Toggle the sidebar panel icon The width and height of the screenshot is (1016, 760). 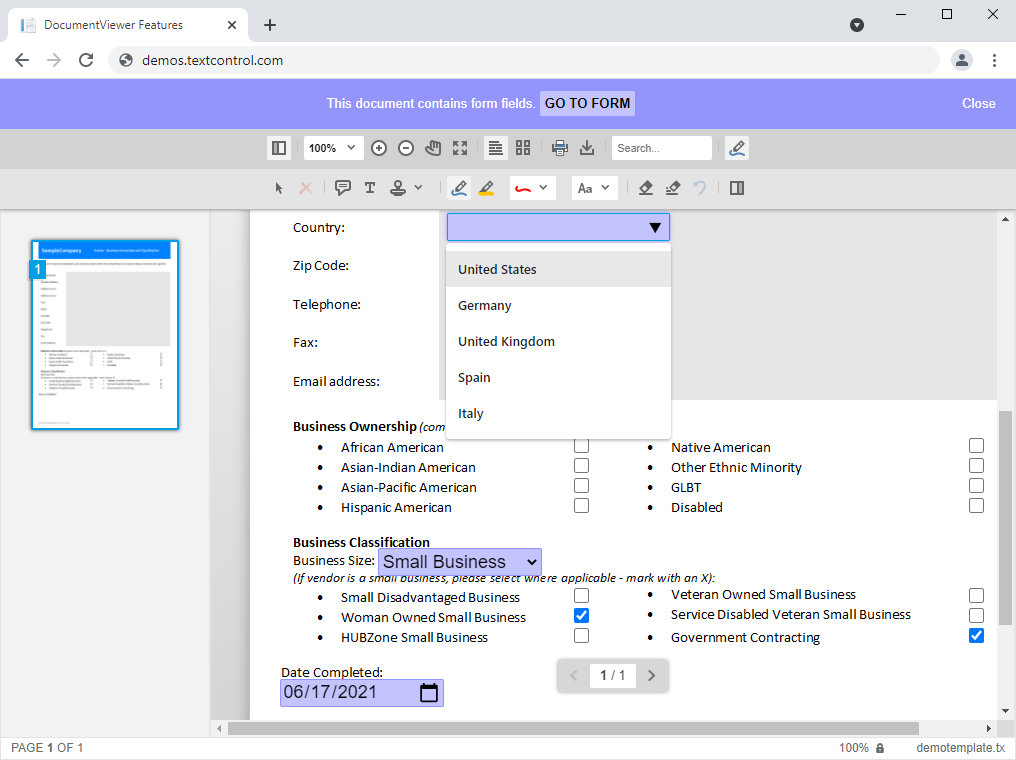tap(279, 148)
